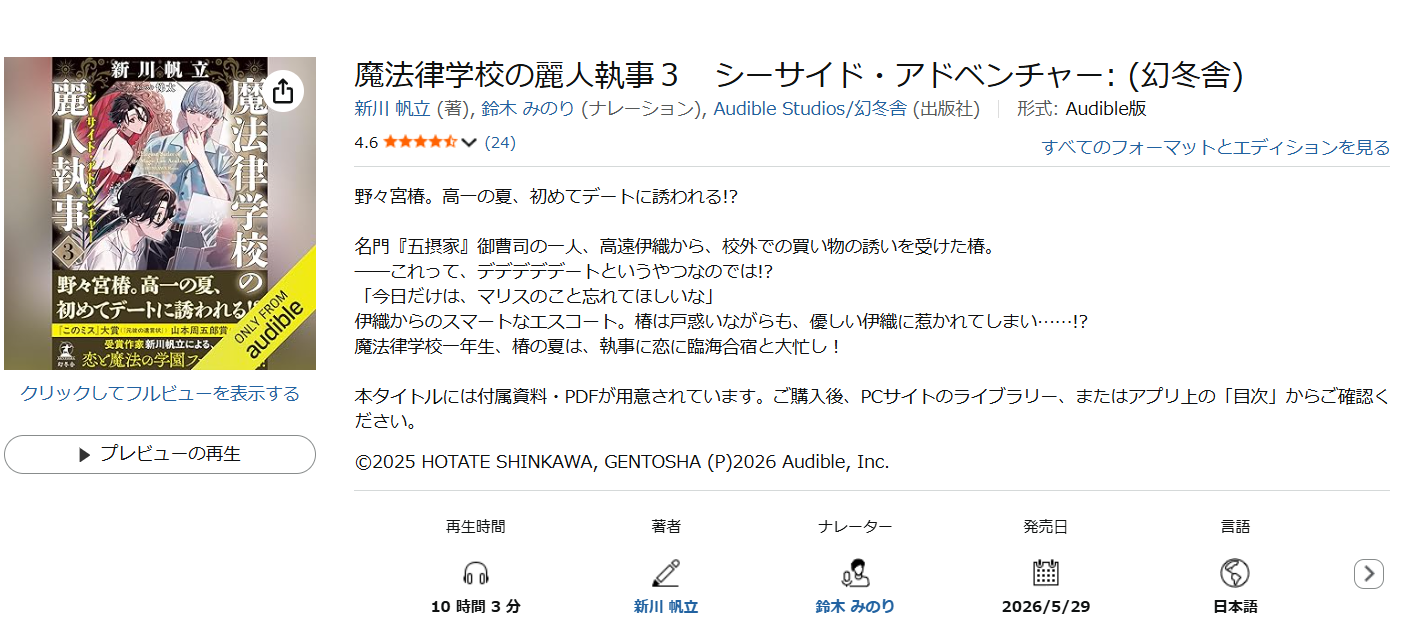Click the calendar icon above the 発売日 date

click(x=1045, y=573)
